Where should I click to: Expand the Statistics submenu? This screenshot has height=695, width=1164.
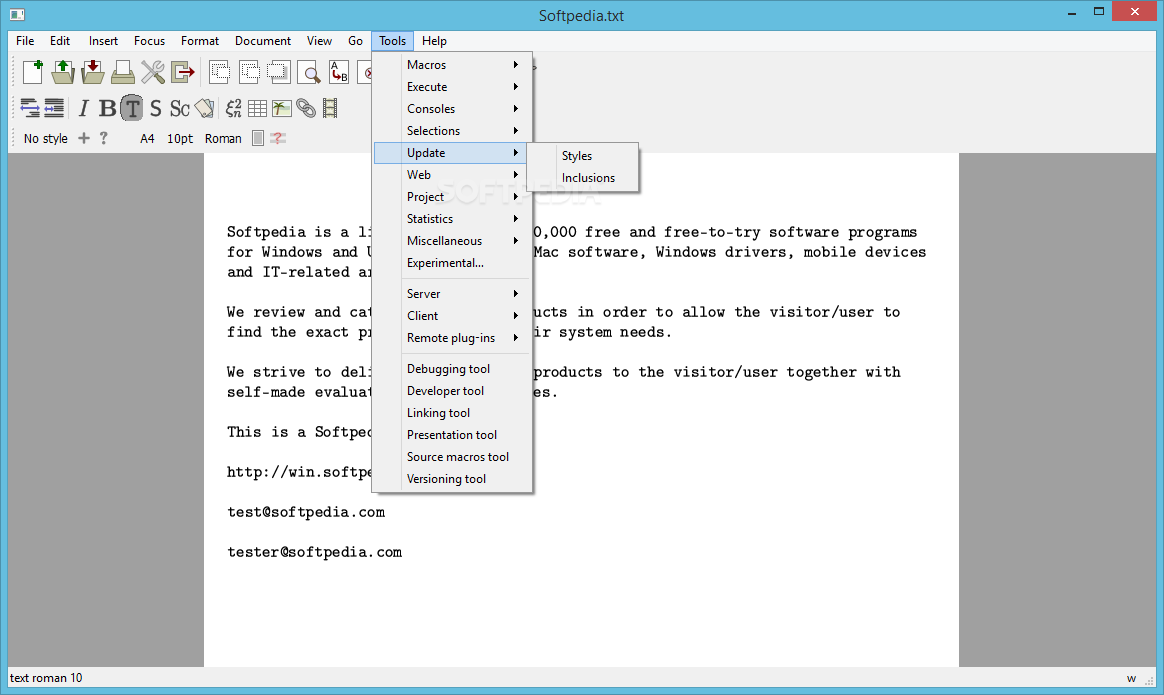[452, 218]
